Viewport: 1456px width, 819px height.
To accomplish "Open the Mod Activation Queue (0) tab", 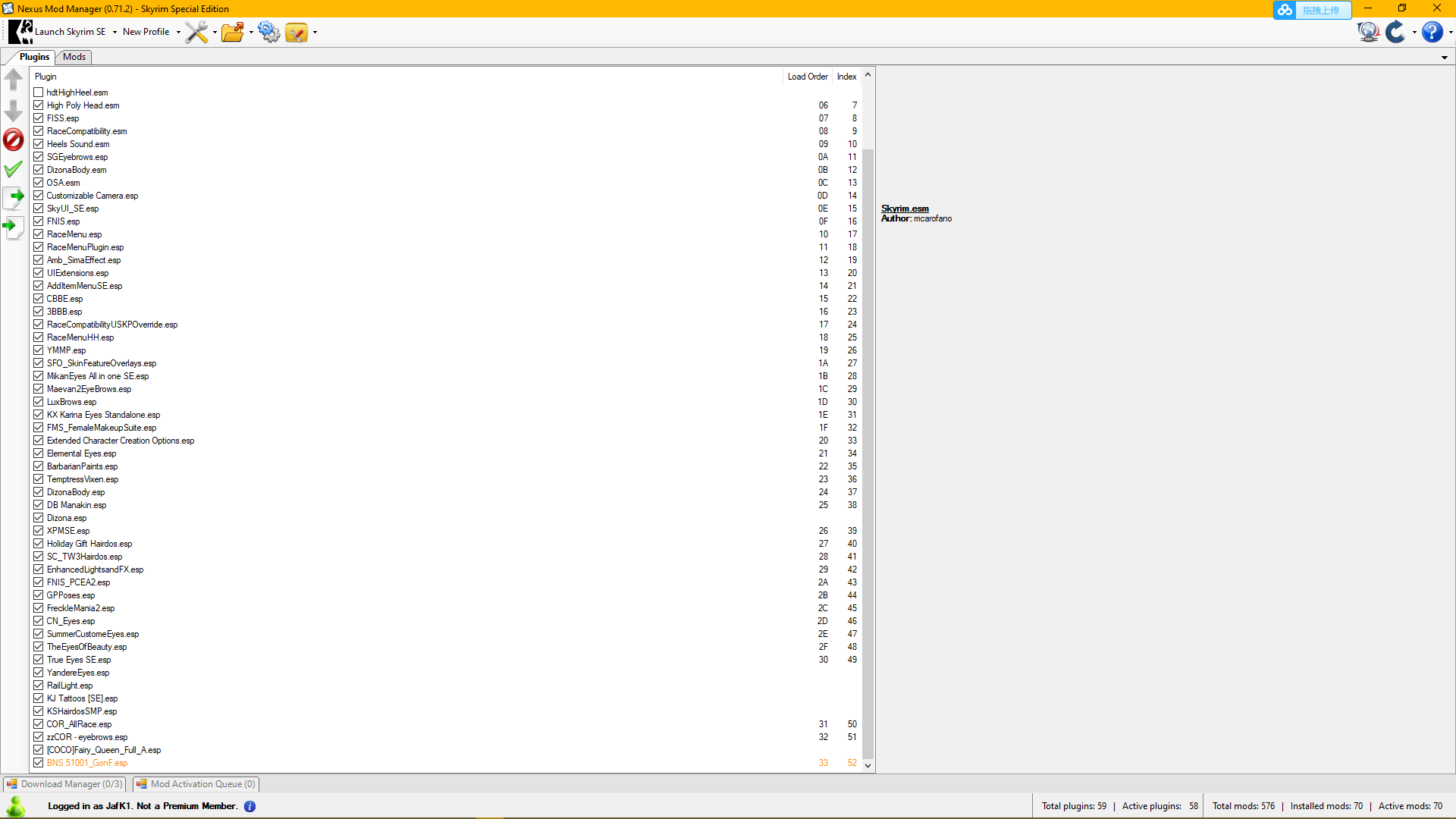I will click(x=196, y=784).
